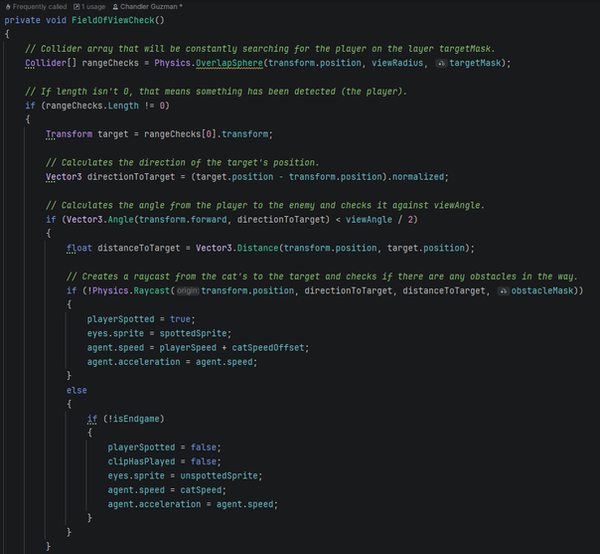The image size is (600, 554).
Task: Click the 'void' return type keyword
Action: coord(56,20)
